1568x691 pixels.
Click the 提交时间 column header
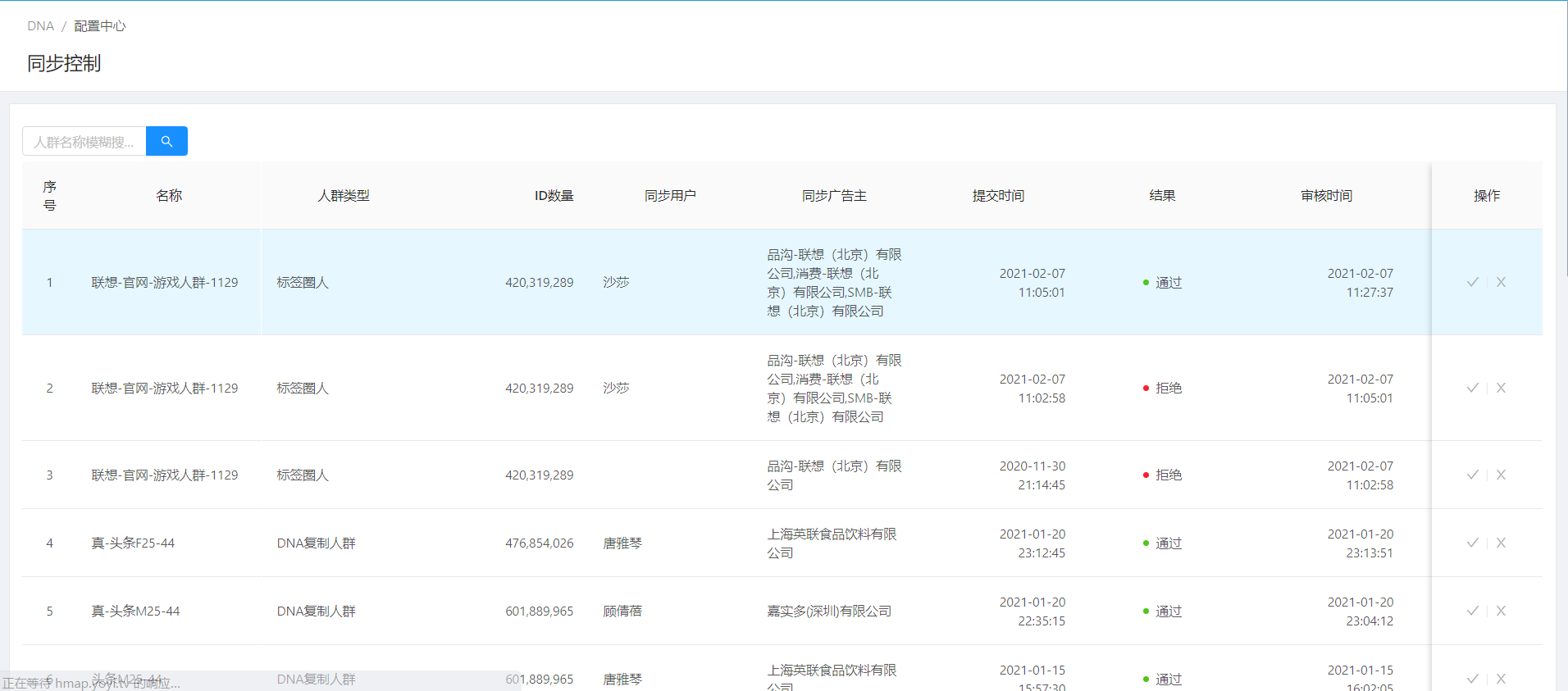tap(998, 195)
